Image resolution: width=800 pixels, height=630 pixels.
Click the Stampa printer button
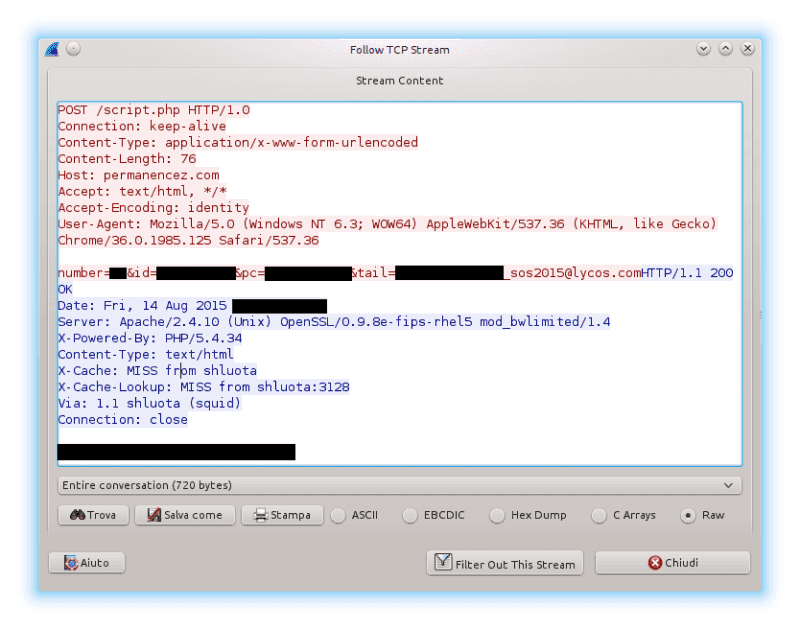tap(282, 515)
